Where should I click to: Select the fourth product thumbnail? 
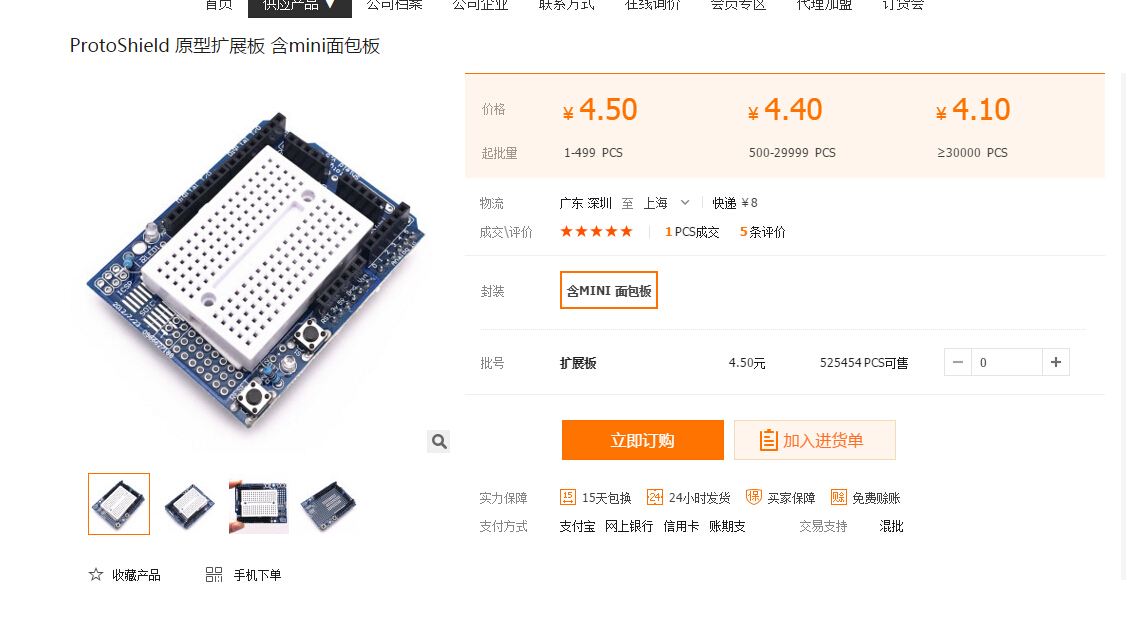327,504
